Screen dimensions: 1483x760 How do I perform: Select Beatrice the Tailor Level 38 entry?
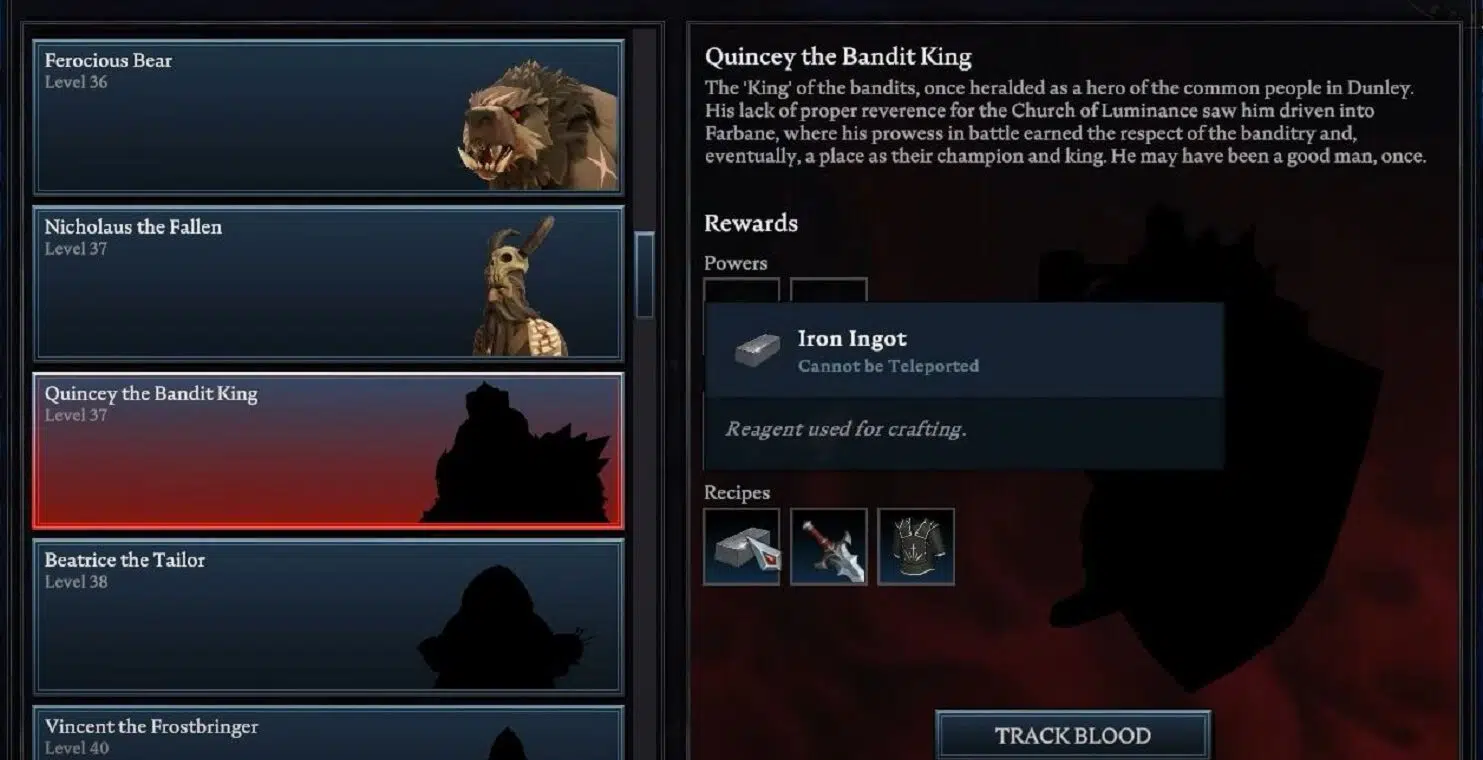[x=328, y=617]
